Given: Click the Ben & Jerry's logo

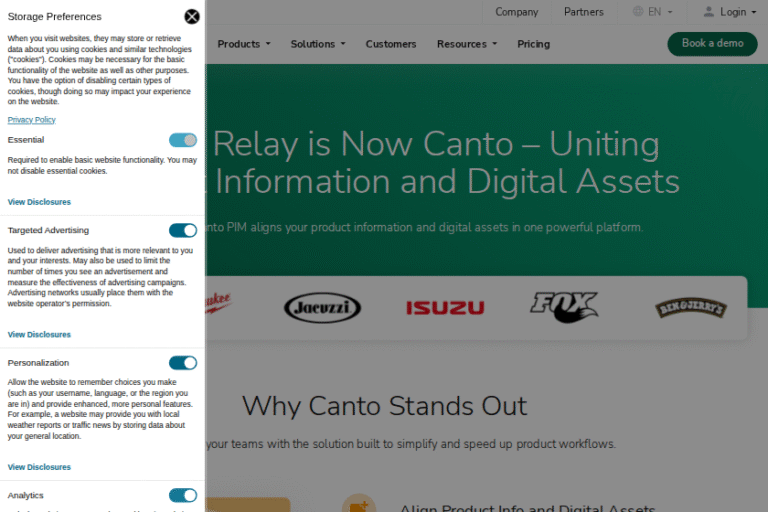Looking at the screenshot, I should click(690, 307).
